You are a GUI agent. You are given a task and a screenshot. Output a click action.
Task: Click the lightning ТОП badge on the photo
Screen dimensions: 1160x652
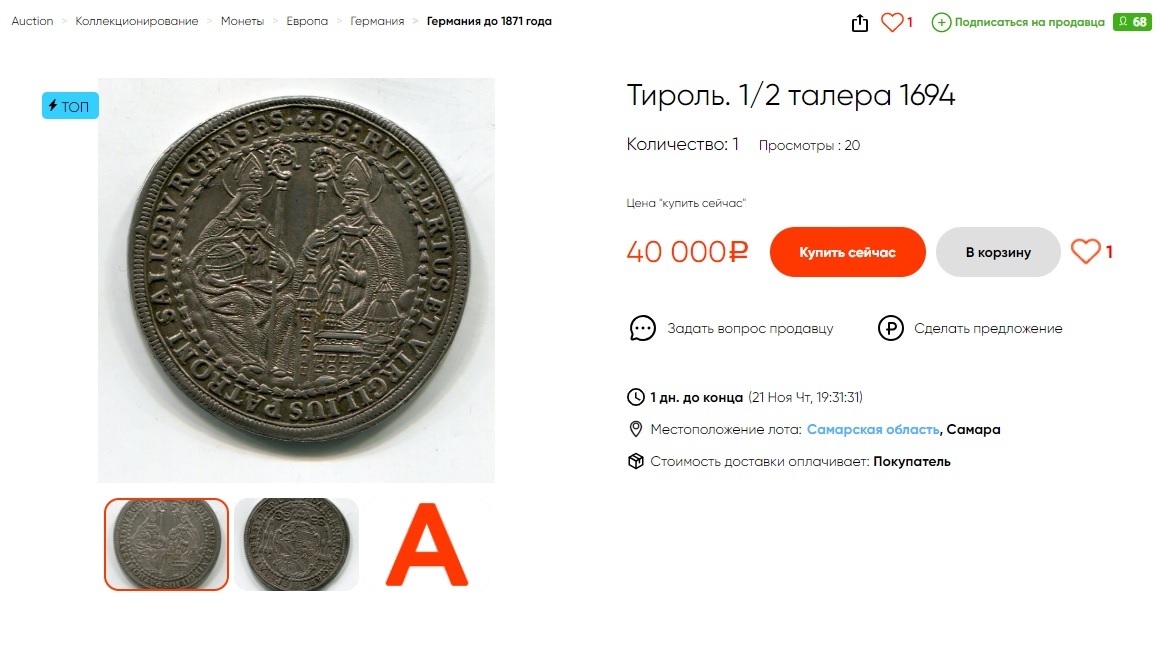pyautogui.click(x=70, y=105)
